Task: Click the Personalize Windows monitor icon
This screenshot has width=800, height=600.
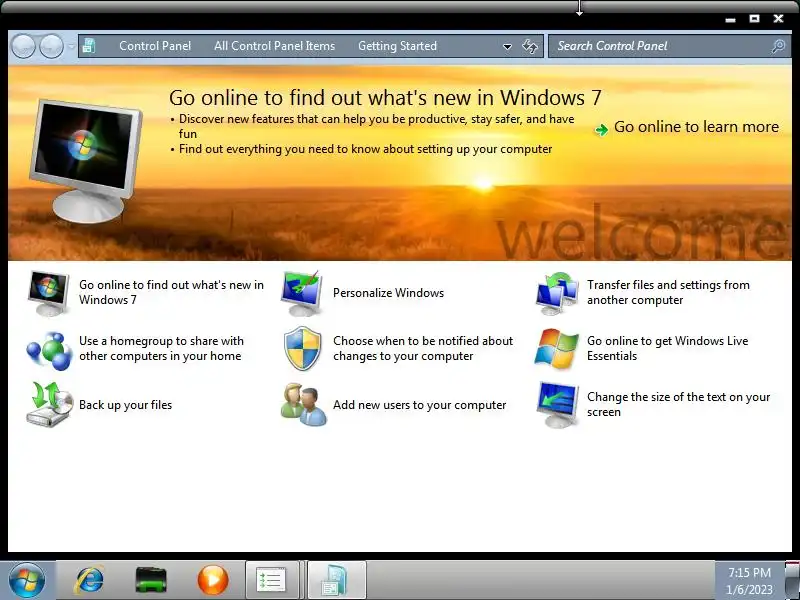Action: point(302,293)
